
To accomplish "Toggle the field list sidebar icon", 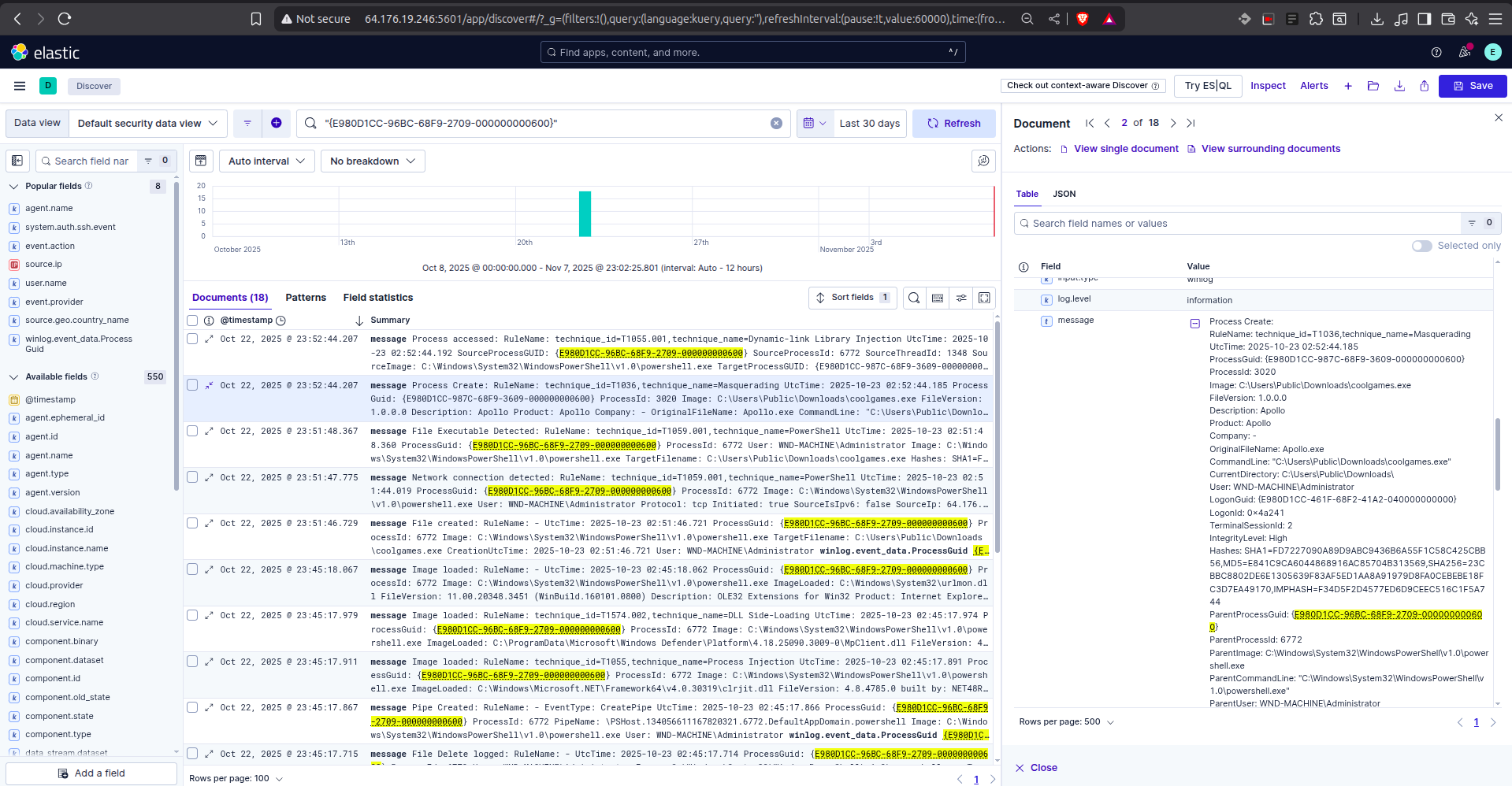I will tap(17, 161).
